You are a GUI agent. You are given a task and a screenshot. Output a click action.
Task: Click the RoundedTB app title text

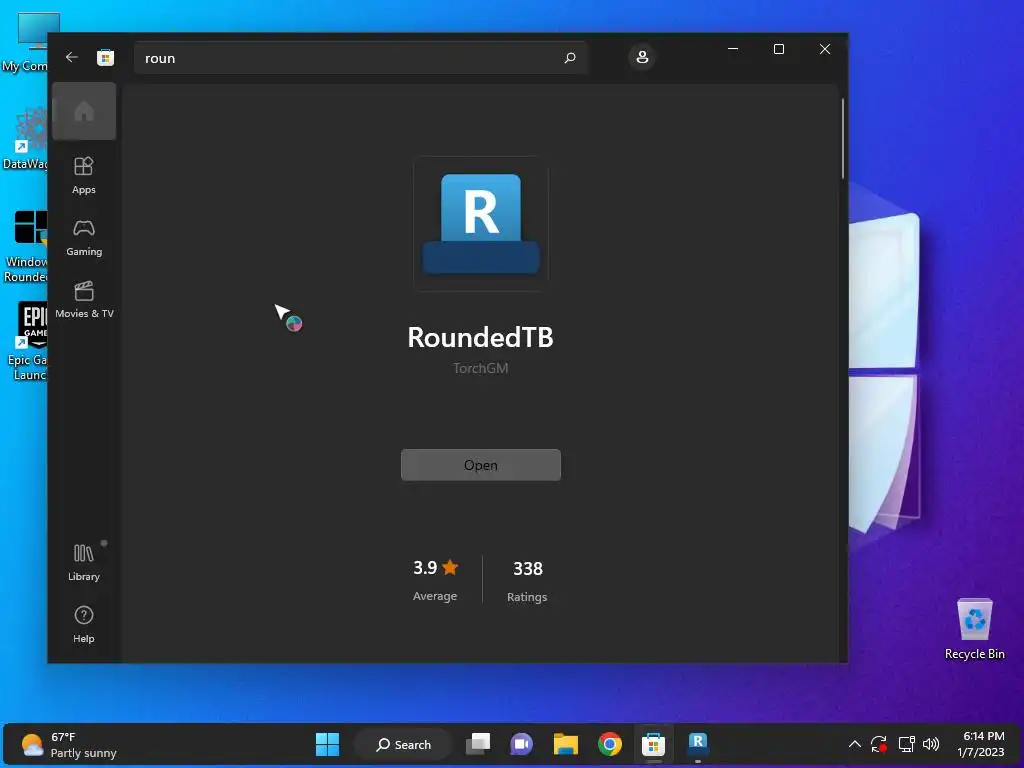[481, 338]
